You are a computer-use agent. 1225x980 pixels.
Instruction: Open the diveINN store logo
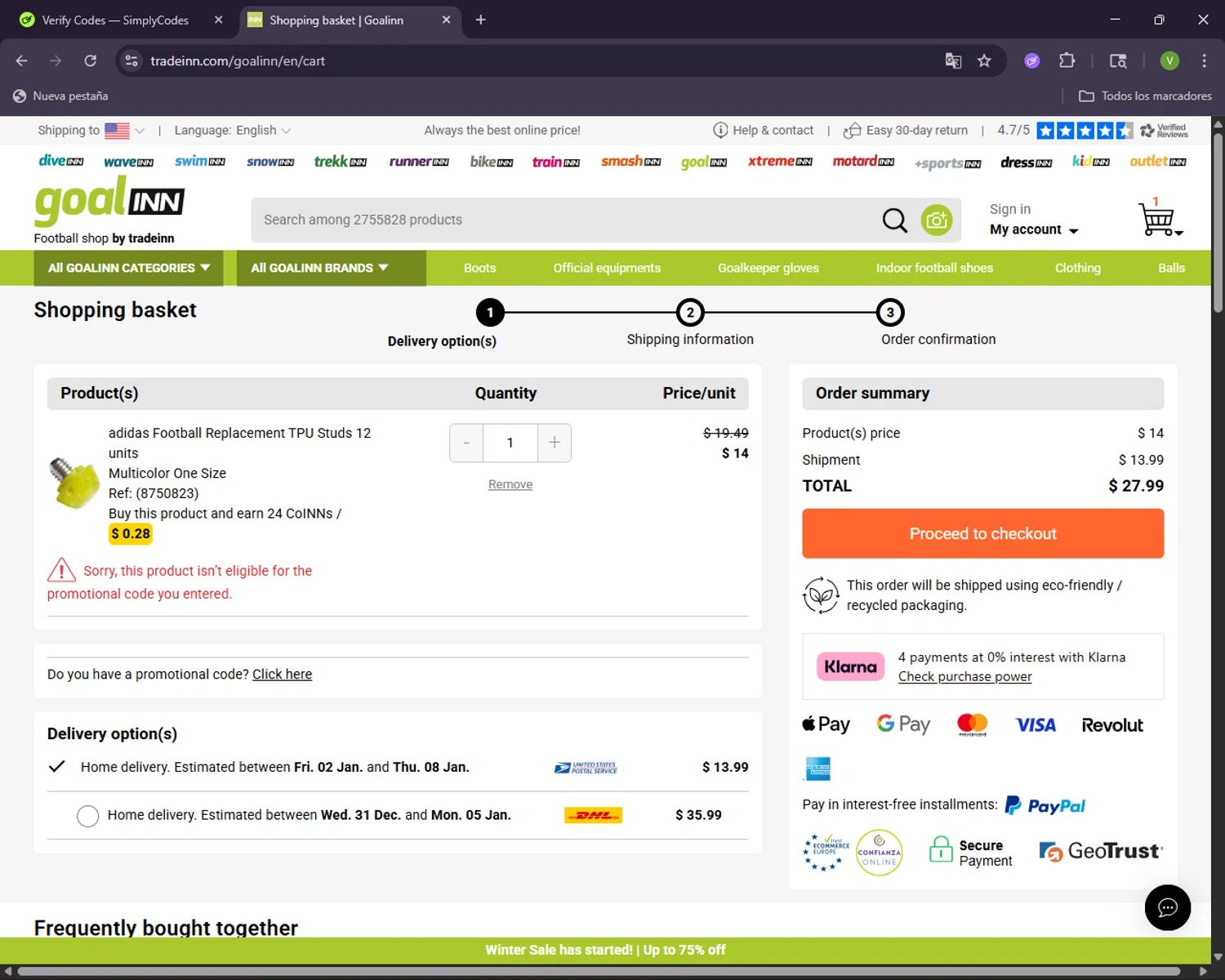[x=61, y=161]
